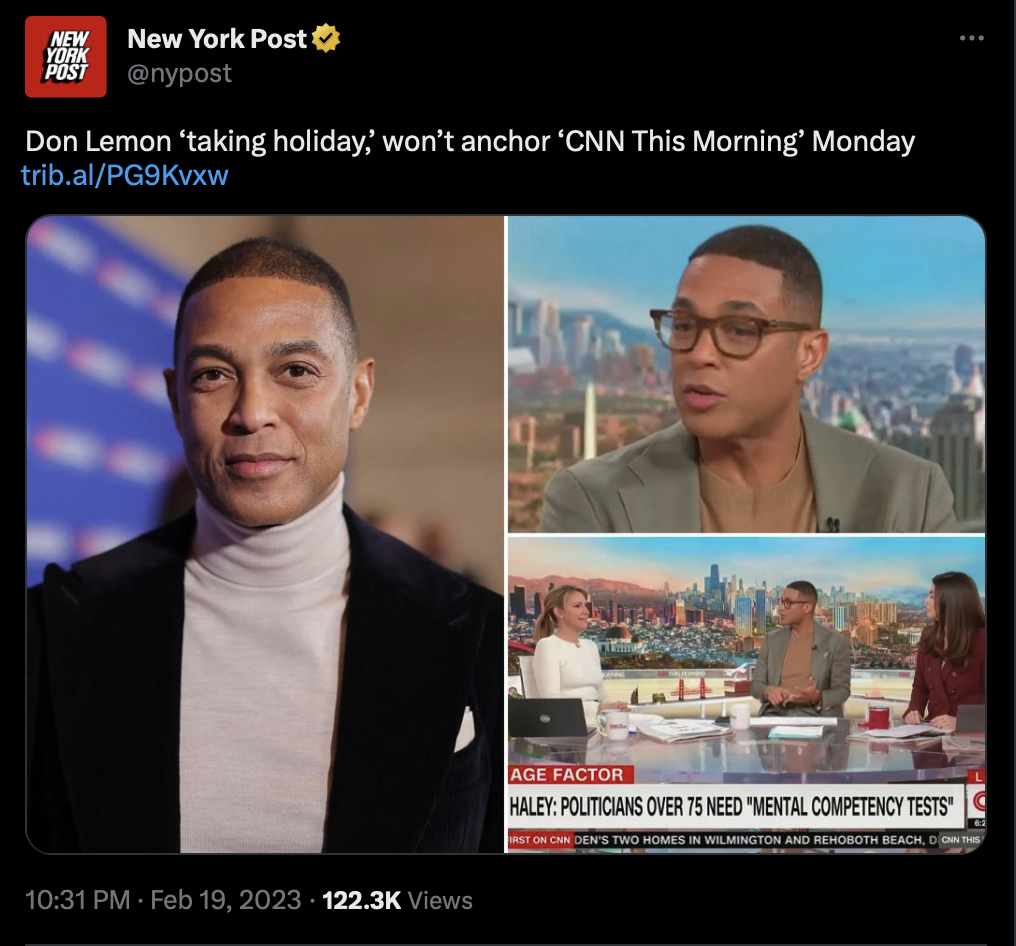Screen dimensions: 1016x946
Task: Open the three-dot more options menu
Action: click(x=971, y=38)
